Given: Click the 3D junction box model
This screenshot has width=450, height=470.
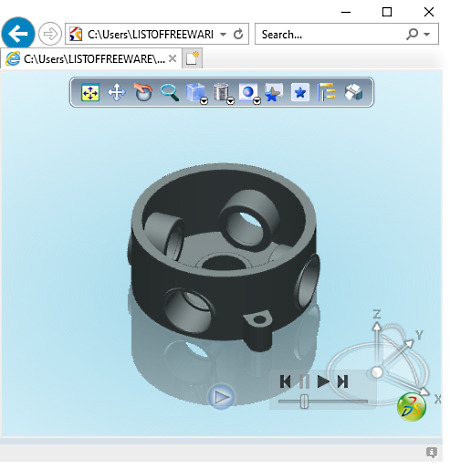Looking at the screenshot, I should (223, 257).
